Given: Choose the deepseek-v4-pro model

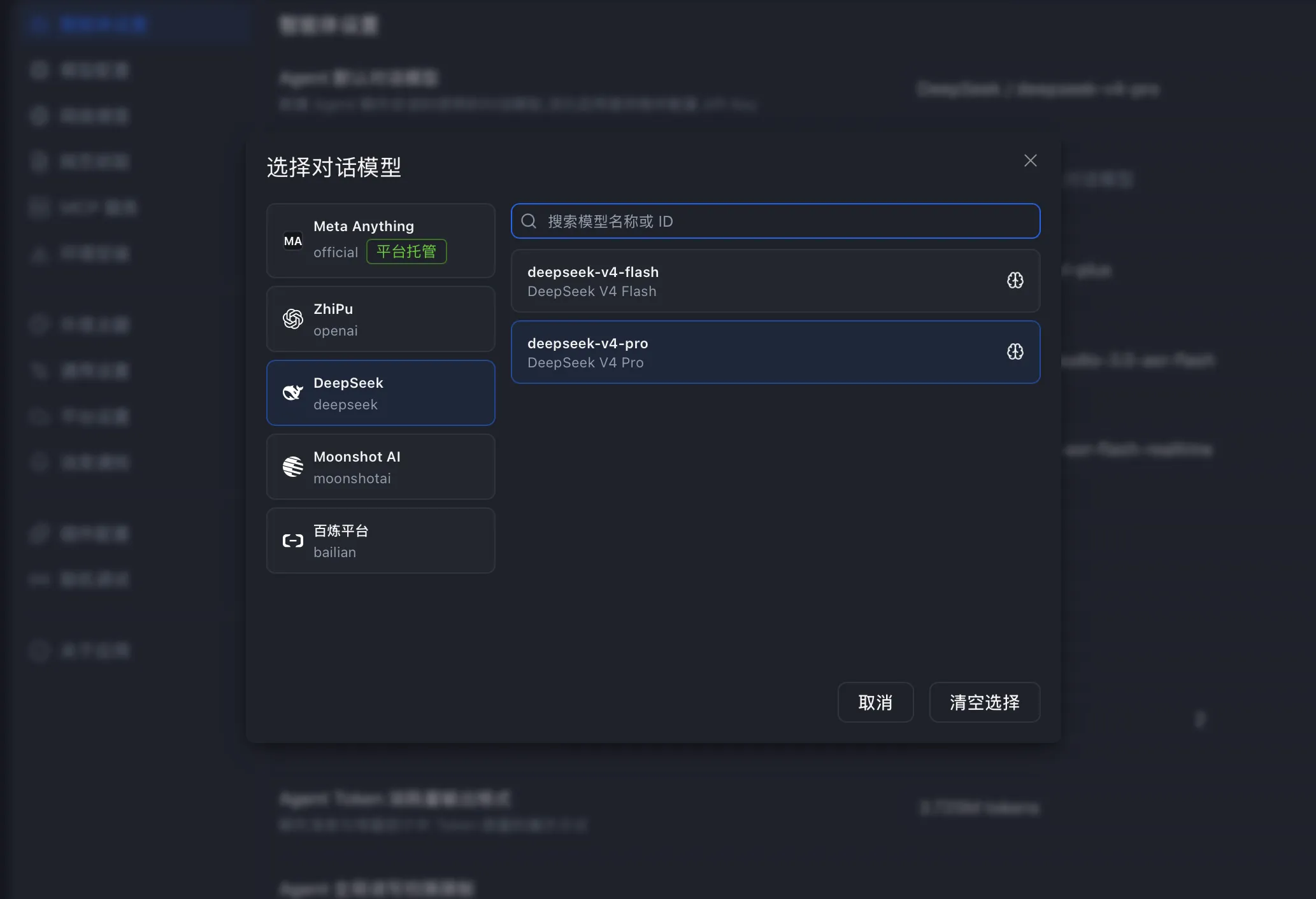Looking at the screenshot, I should tap(775, 352).
